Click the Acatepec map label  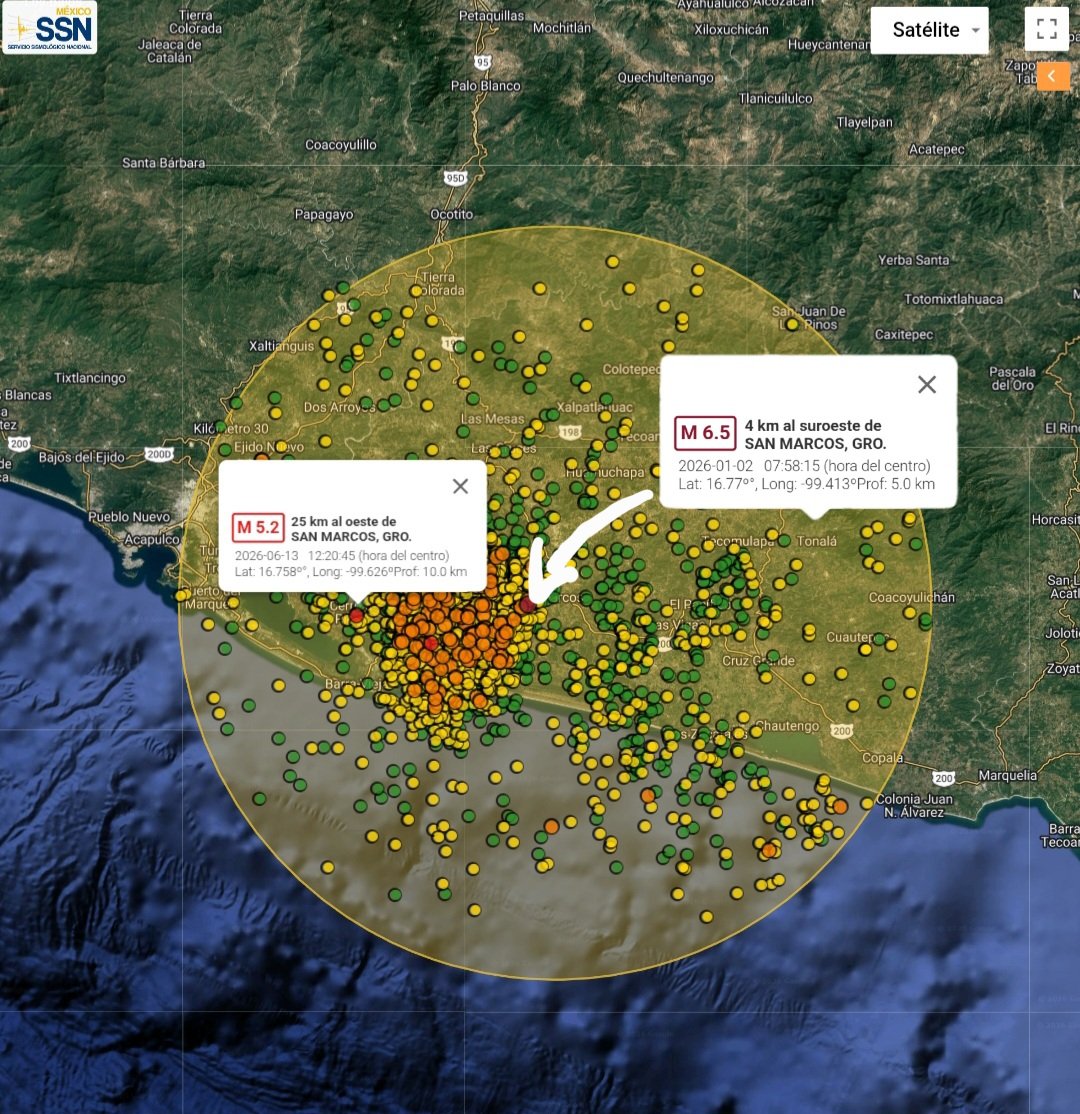pos(936,149)
